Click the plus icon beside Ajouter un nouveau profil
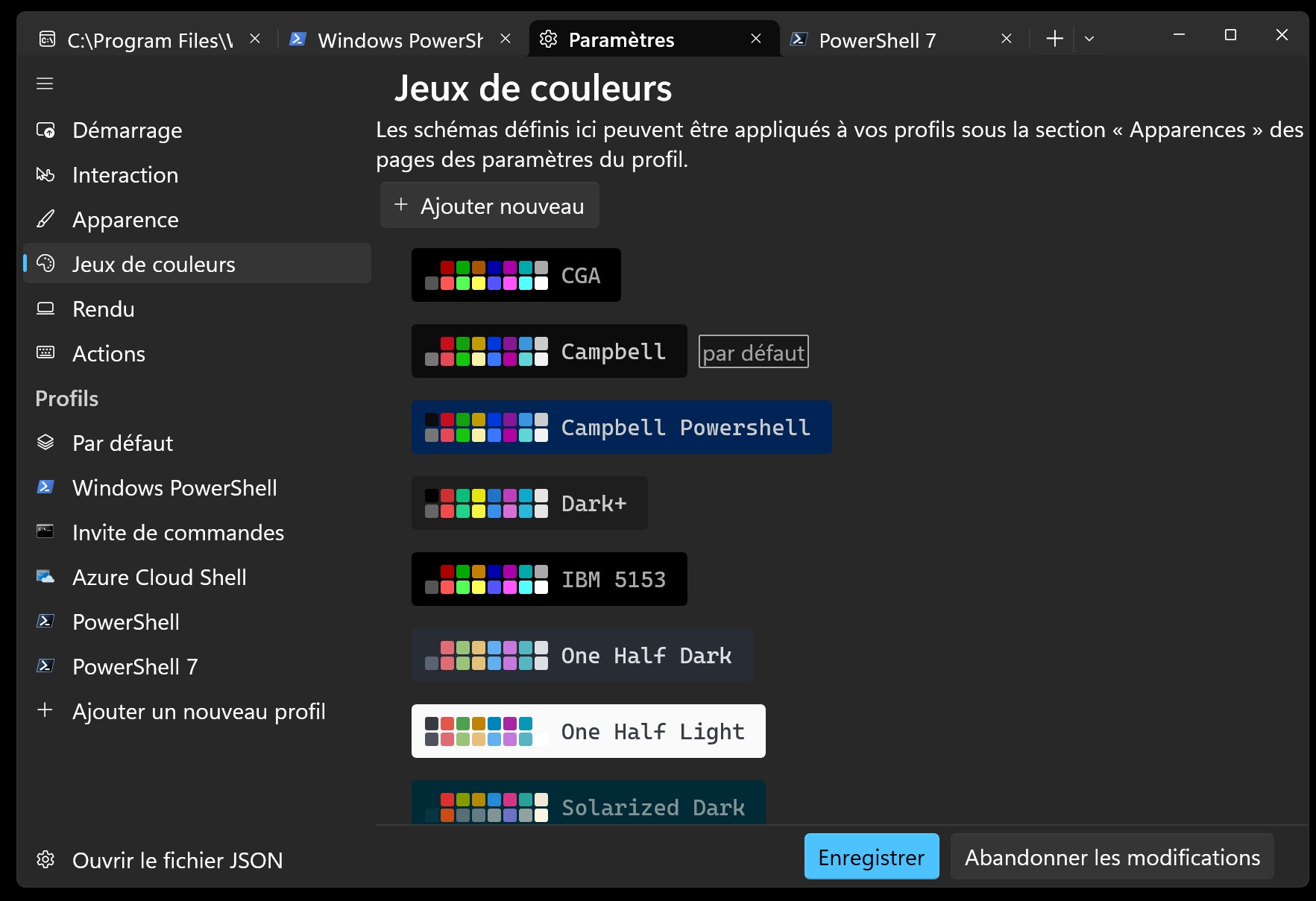Viewport: 1316px width, 901px height. pos(45,710)
